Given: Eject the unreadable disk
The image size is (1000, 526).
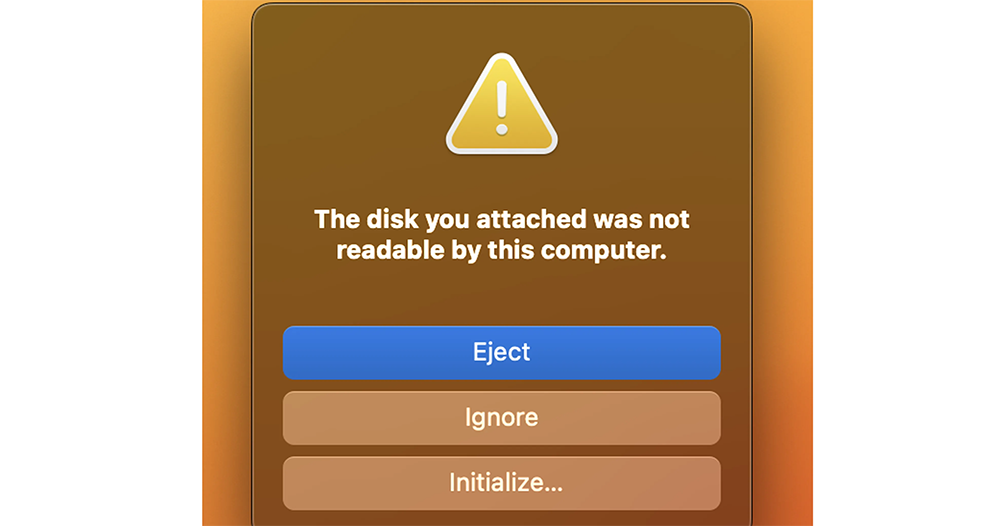Looking at the screenshot, I should click(x=501, y=353).
